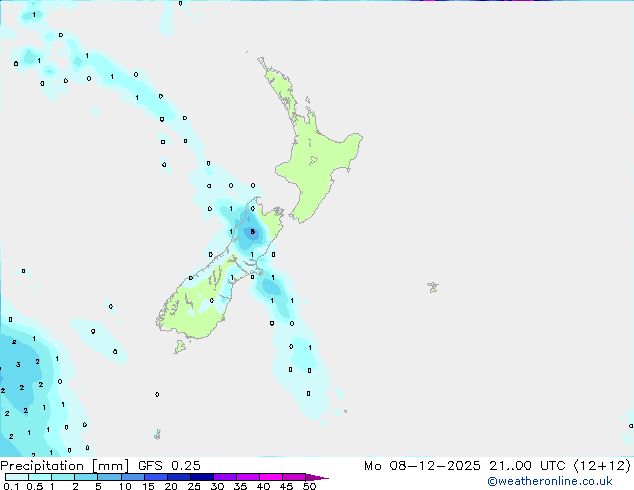
Task: Click the Chatham Islands marker east of mainland
Action: 432,287
